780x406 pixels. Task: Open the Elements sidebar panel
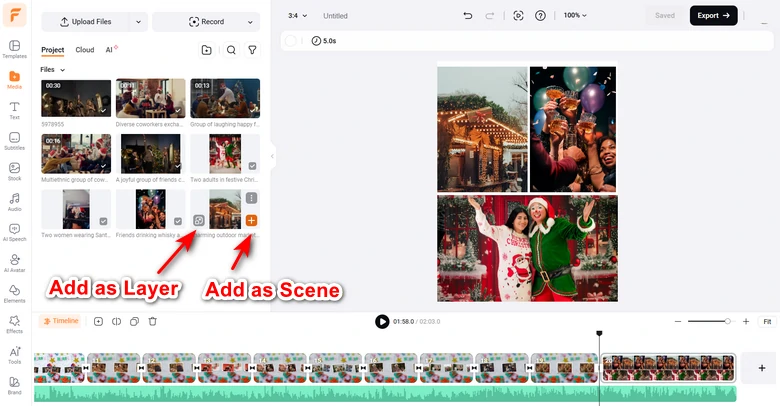pos(14,294)
